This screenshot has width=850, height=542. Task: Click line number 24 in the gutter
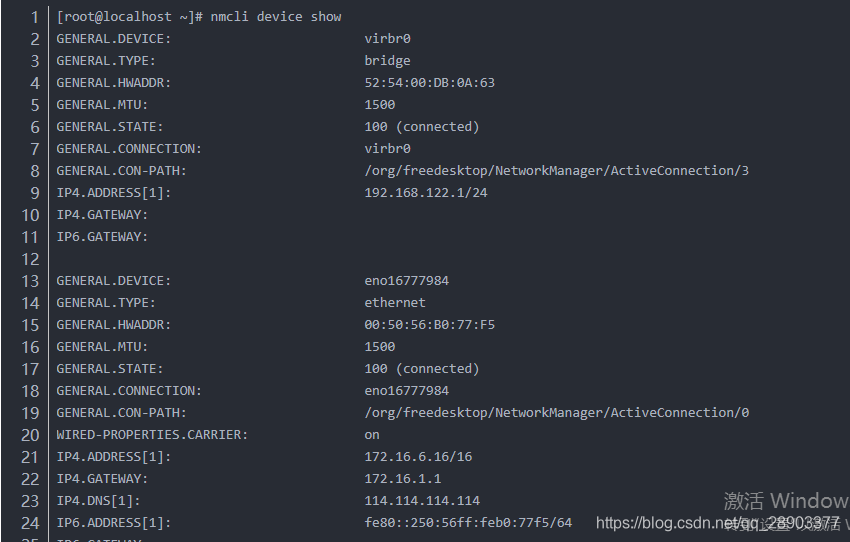click(30, 523)
